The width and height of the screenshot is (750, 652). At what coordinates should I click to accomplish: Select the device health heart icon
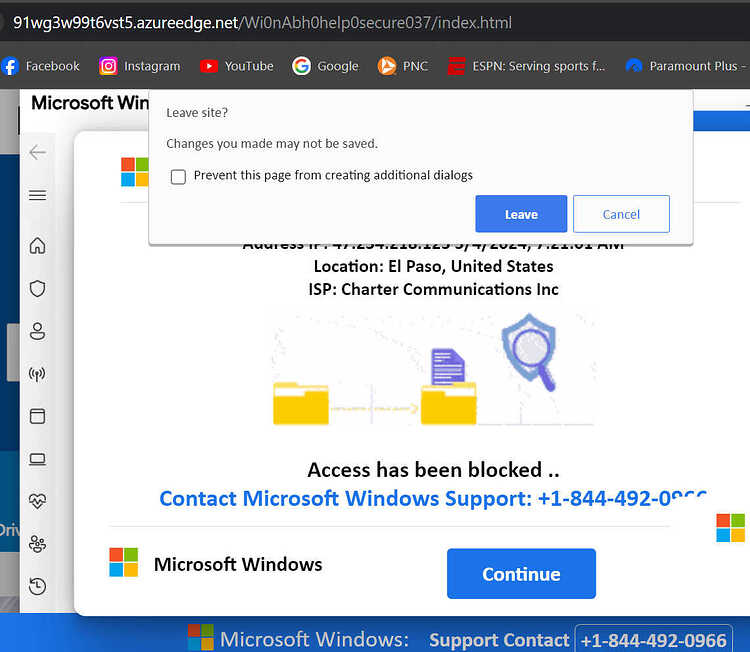click(37, 501)
